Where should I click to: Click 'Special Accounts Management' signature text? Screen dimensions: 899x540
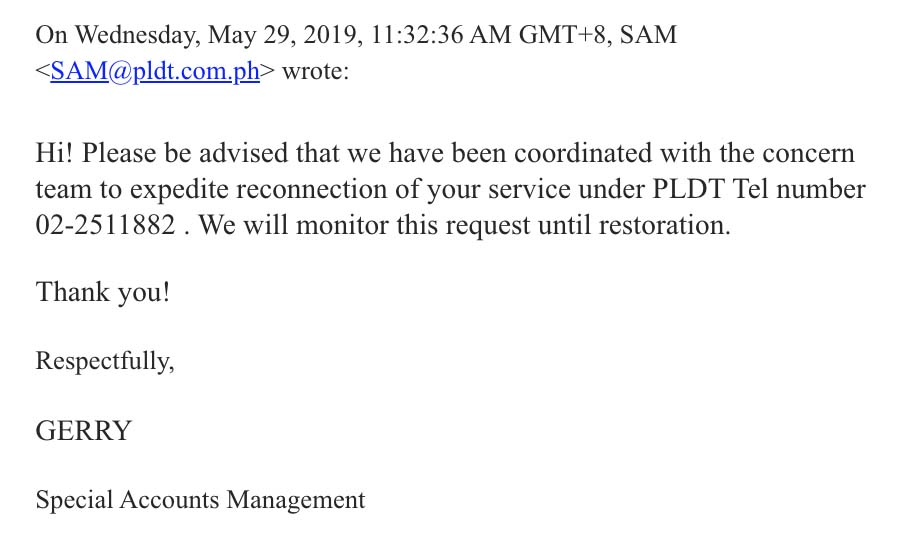coord(200,499)
